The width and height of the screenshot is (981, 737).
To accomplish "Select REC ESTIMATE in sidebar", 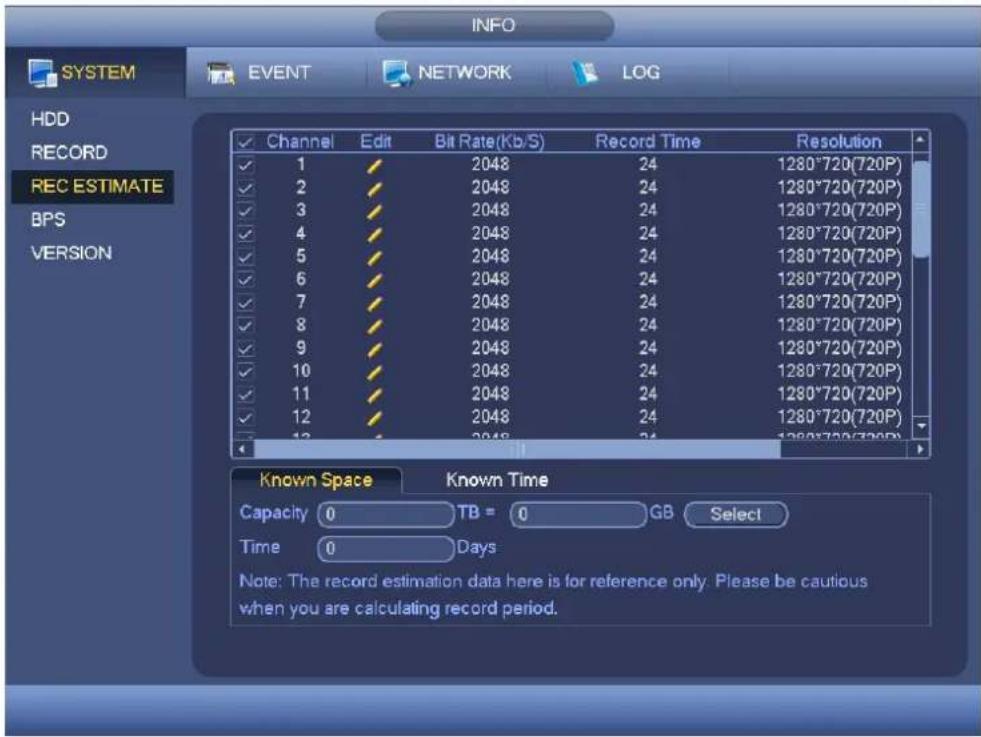I will pos(93,186).
